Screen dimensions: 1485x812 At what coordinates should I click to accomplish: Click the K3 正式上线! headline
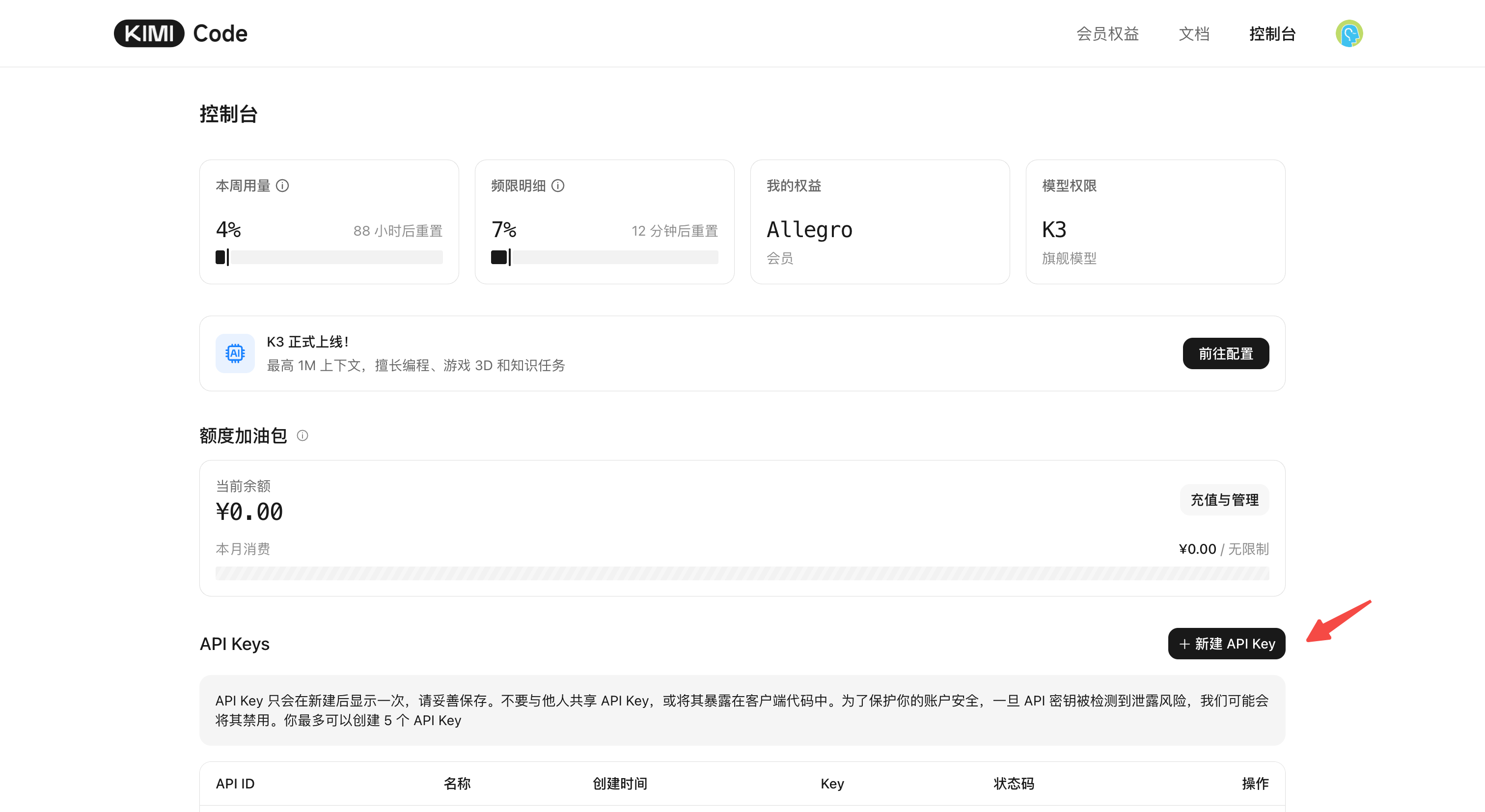click(307, 342)
